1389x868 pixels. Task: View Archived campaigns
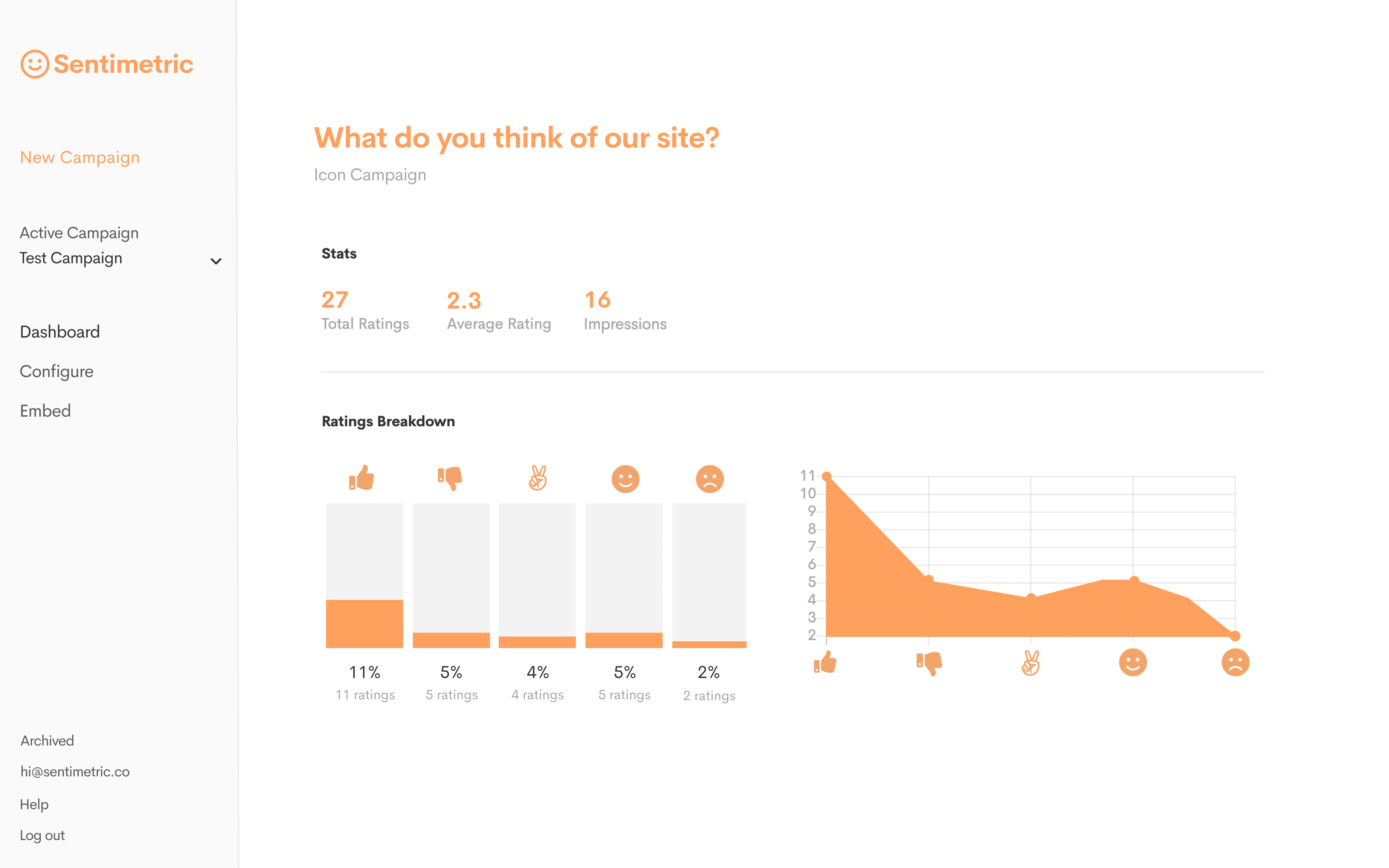[47, 740]
